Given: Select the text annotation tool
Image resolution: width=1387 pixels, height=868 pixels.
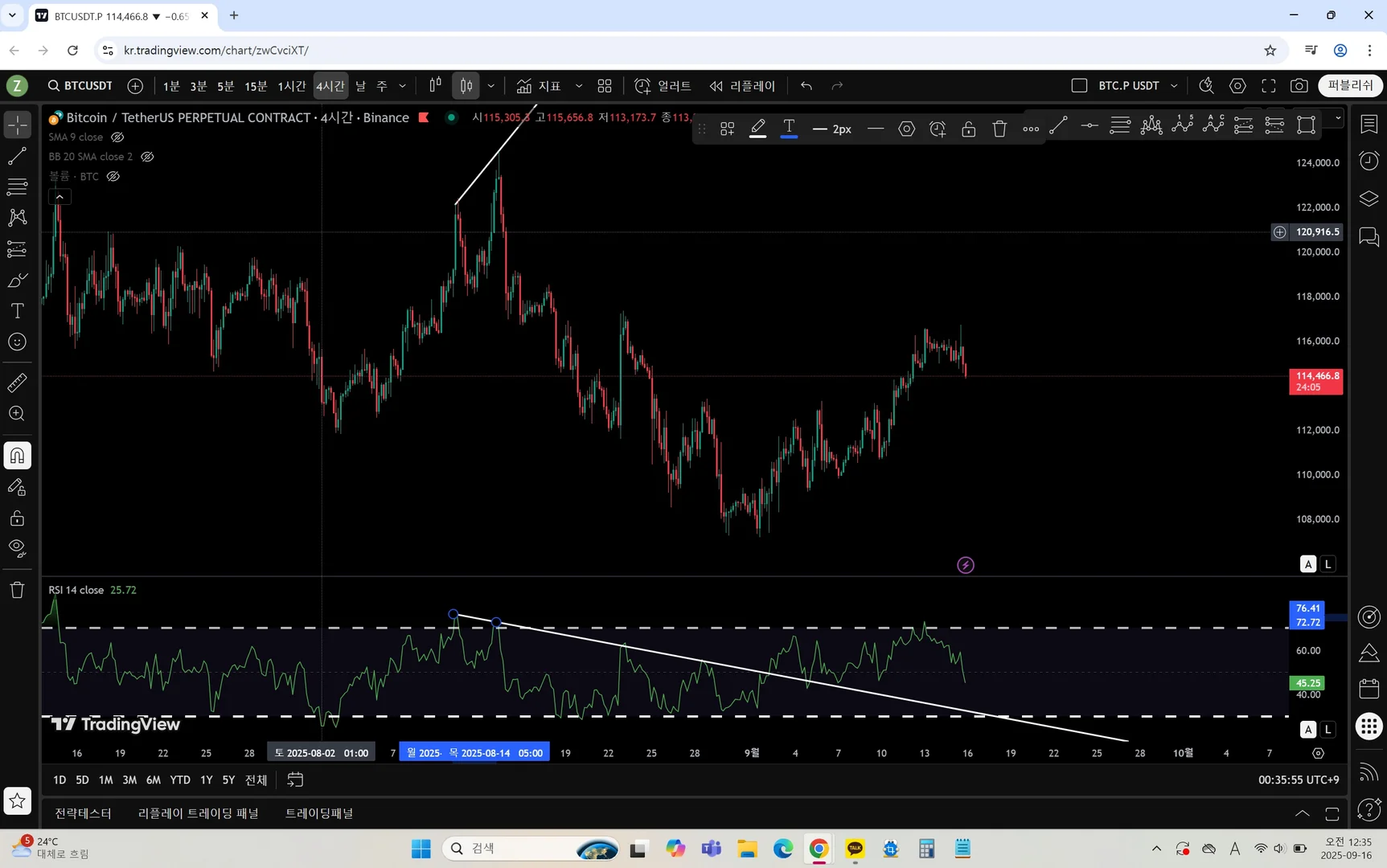Looking at the screenshot, I should (17, 311).
